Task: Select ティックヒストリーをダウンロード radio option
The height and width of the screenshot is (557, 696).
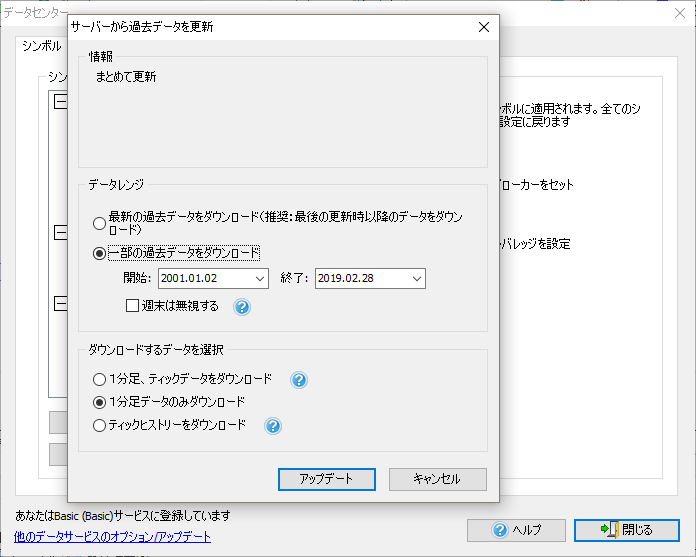Action: click(x=99, y=426)
